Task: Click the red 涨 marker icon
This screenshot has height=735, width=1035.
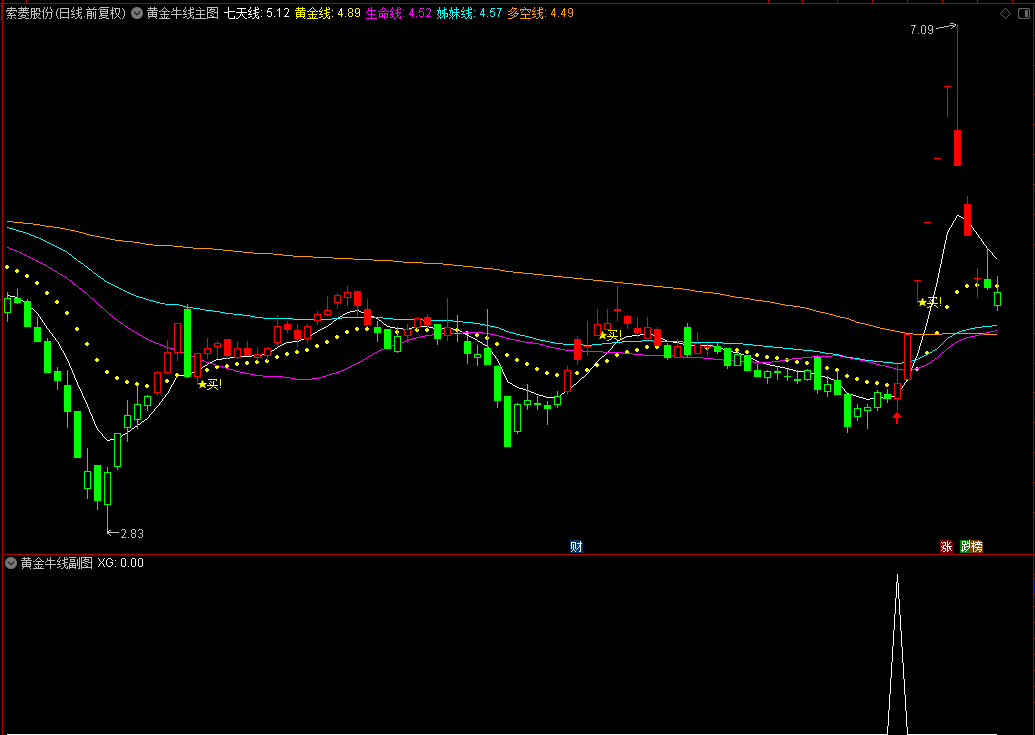Action: click(947, 546)
